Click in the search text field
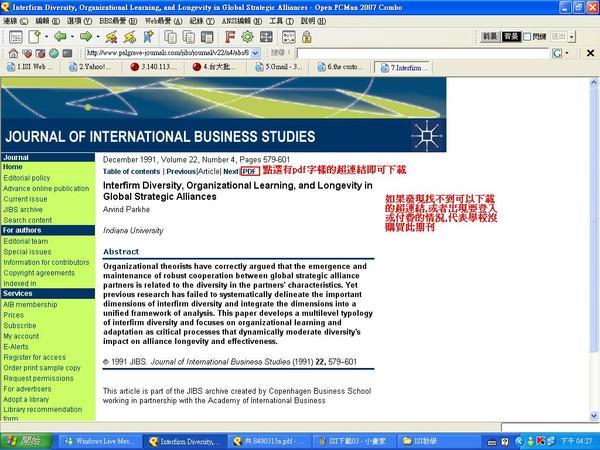The height and width of the screenshot is (450, 600). [423, 53]
